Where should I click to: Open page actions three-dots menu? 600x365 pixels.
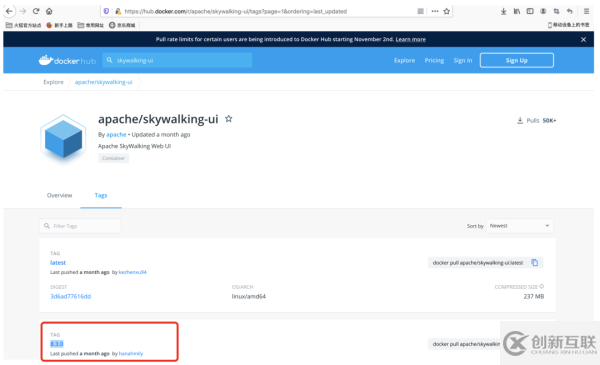435,11
